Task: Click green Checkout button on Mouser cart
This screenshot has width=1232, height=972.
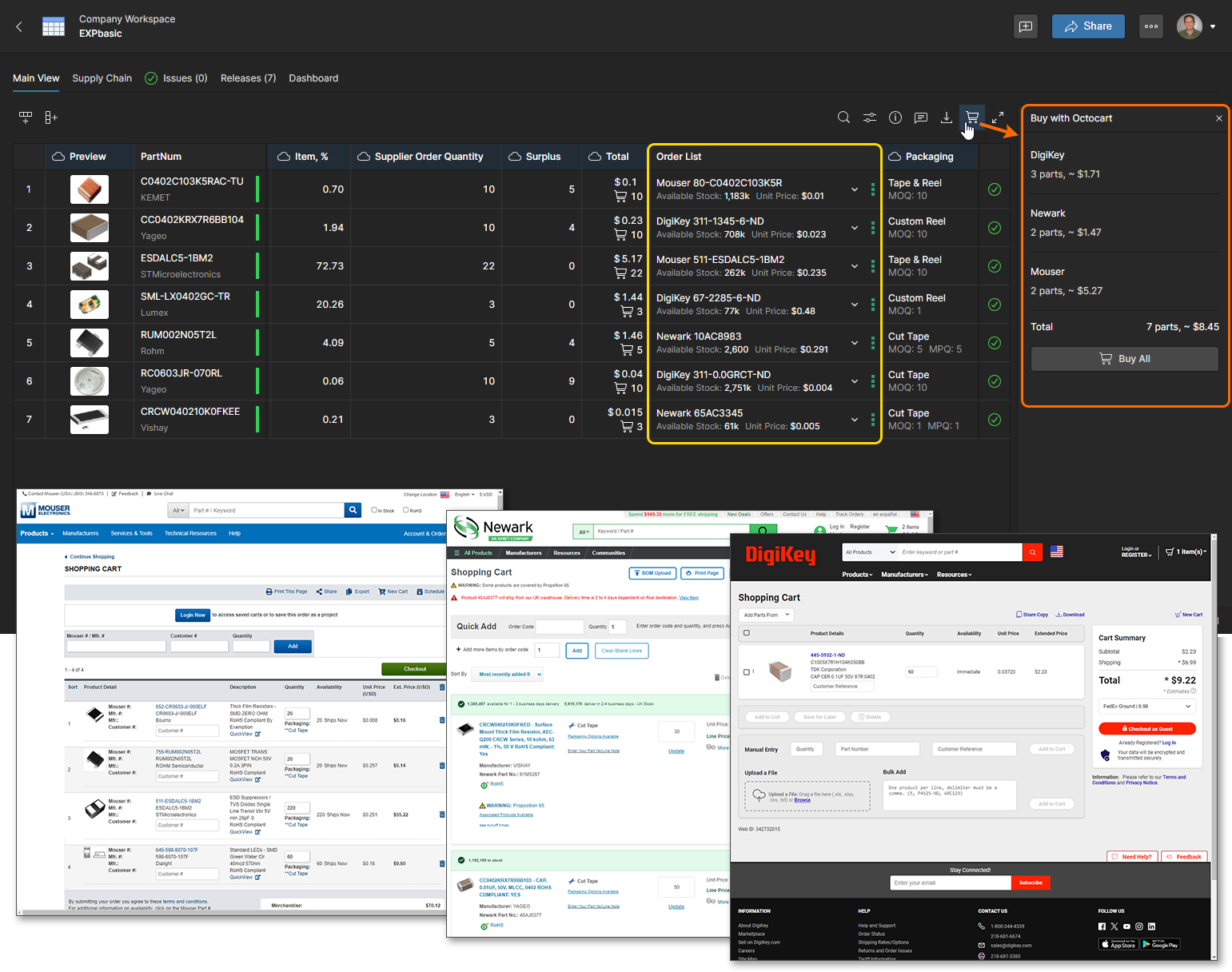Action: [x=415, y=669]
